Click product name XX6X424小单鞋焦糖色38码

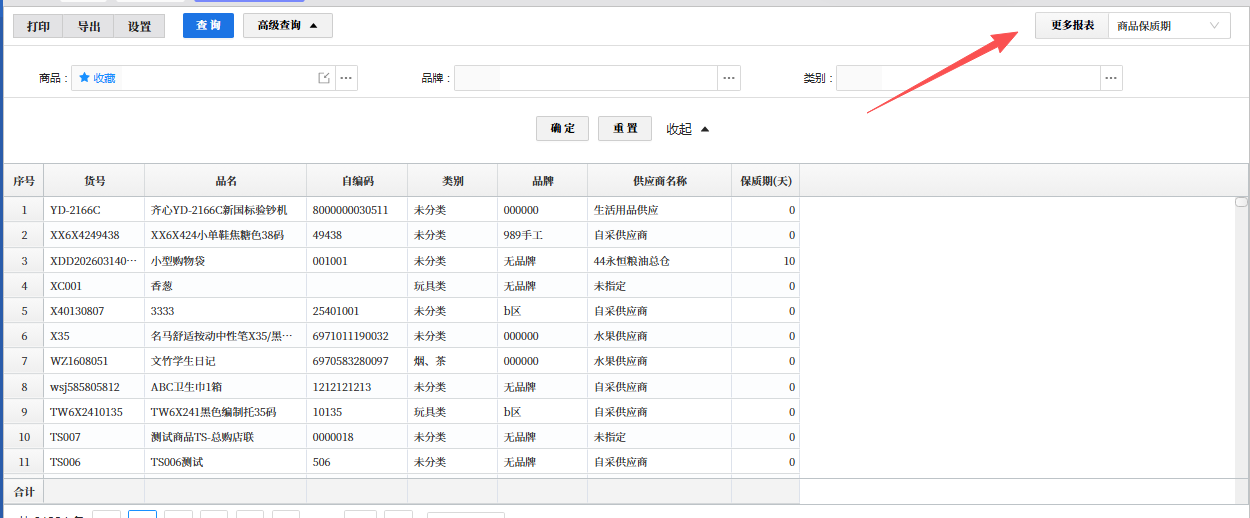(217, 235)
